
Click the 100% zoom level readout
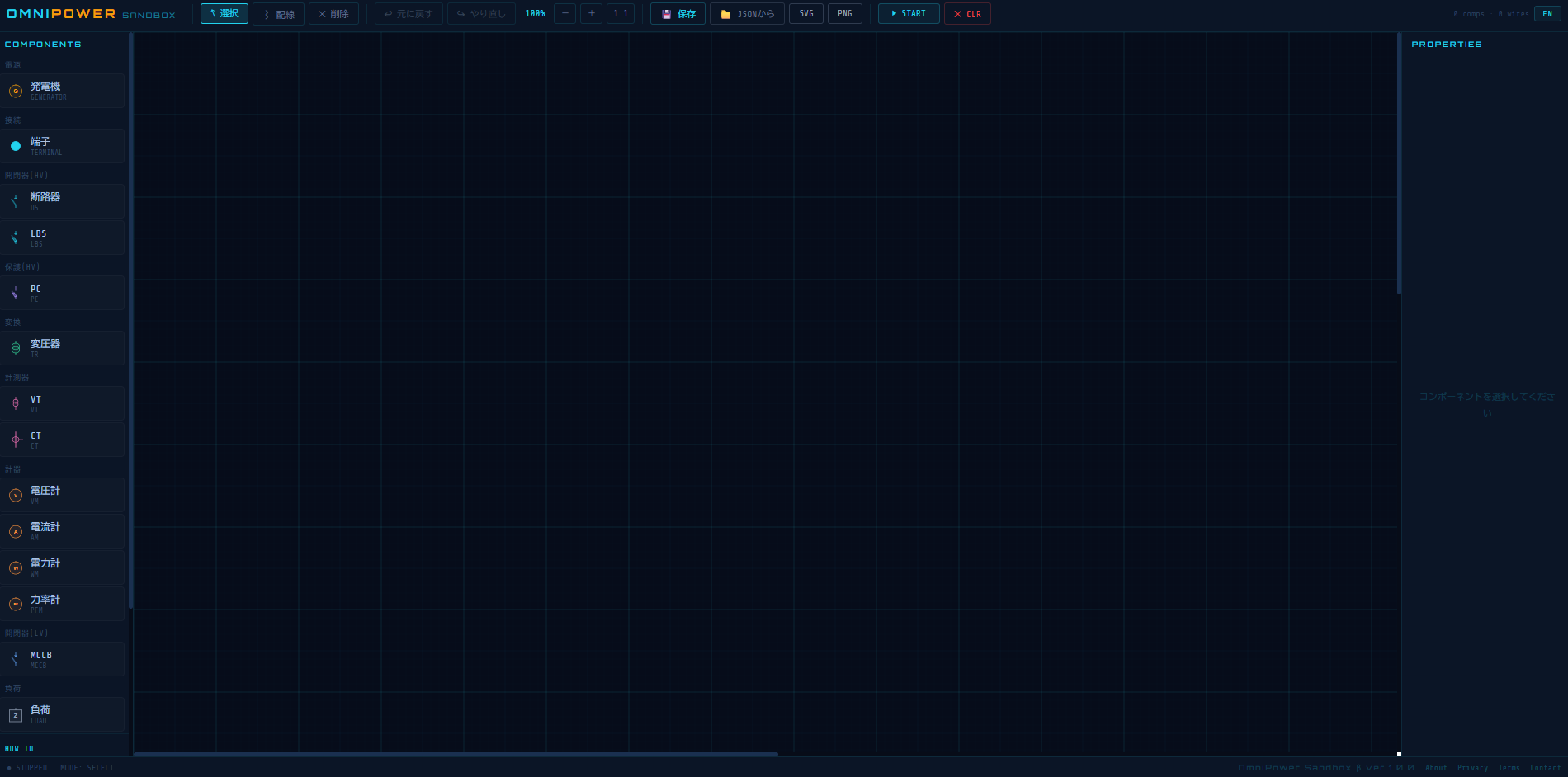pyautogui.click(x=535, y=14)
